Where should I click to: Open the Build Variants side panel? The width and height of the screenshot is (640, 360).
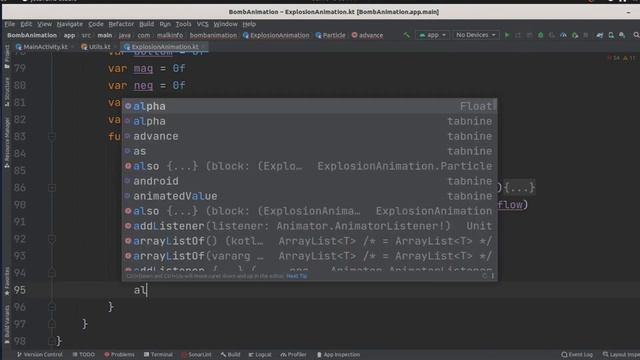7,324
